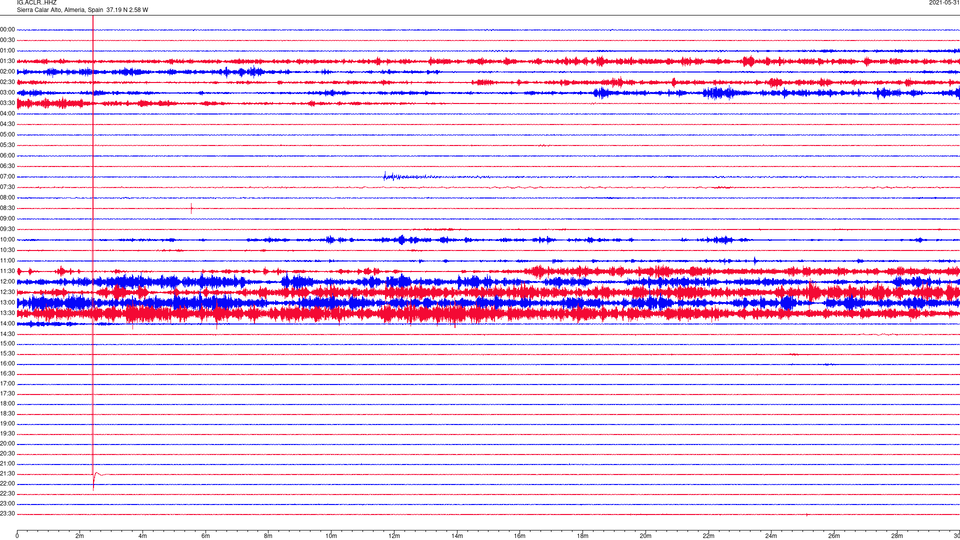The image size is (960, 540).
Task: Select the 12m axis tick label
Action: (x=394, y=536)
